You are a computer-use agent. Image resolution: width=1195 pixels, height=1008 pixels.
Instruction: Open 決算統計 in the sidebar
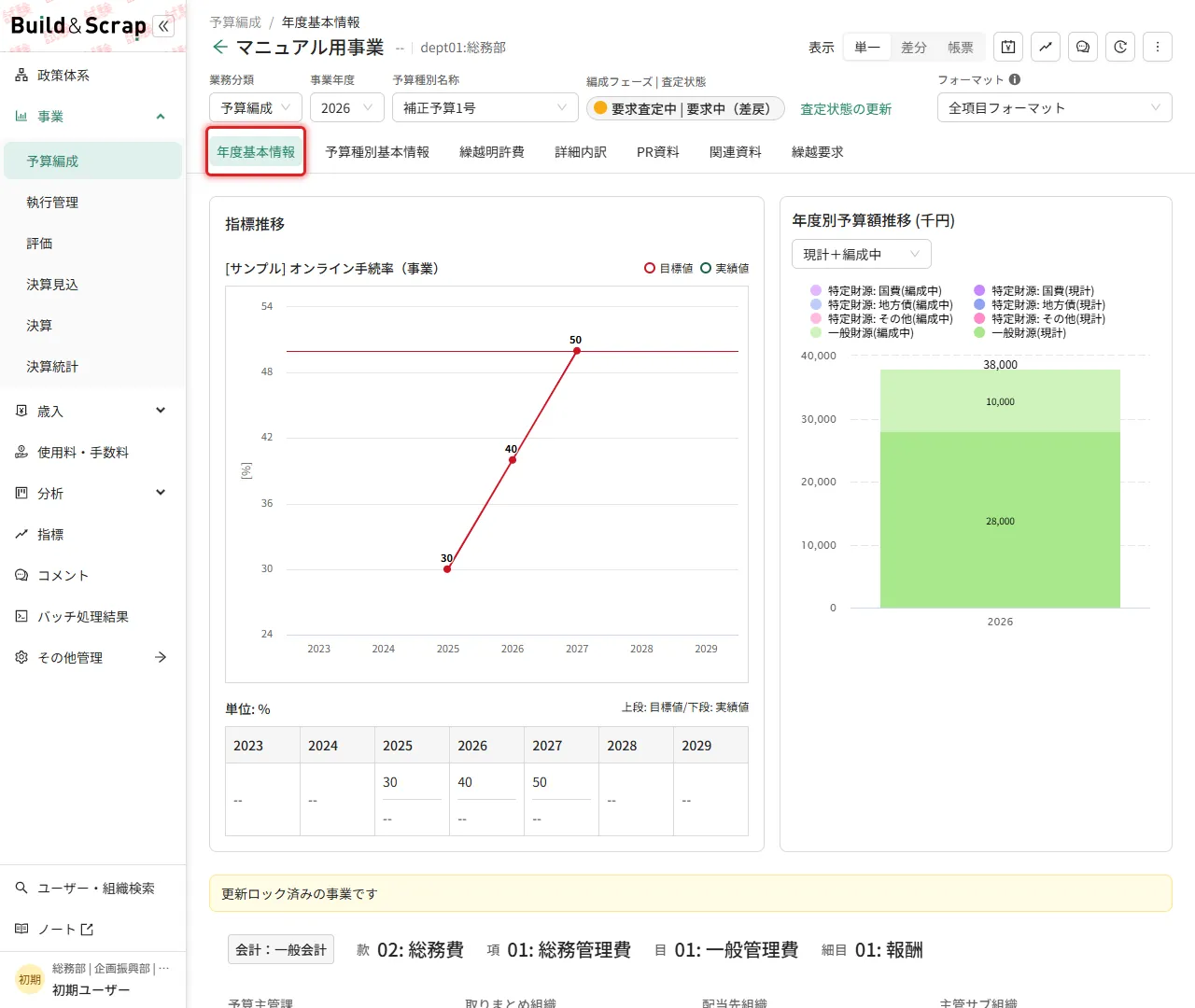(92, 367)
